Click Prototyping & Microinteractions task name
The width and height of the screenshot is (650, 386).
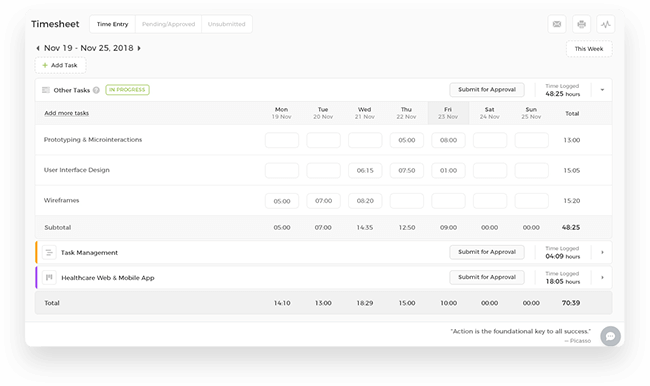pyautogui.click(x=93, y=140)
